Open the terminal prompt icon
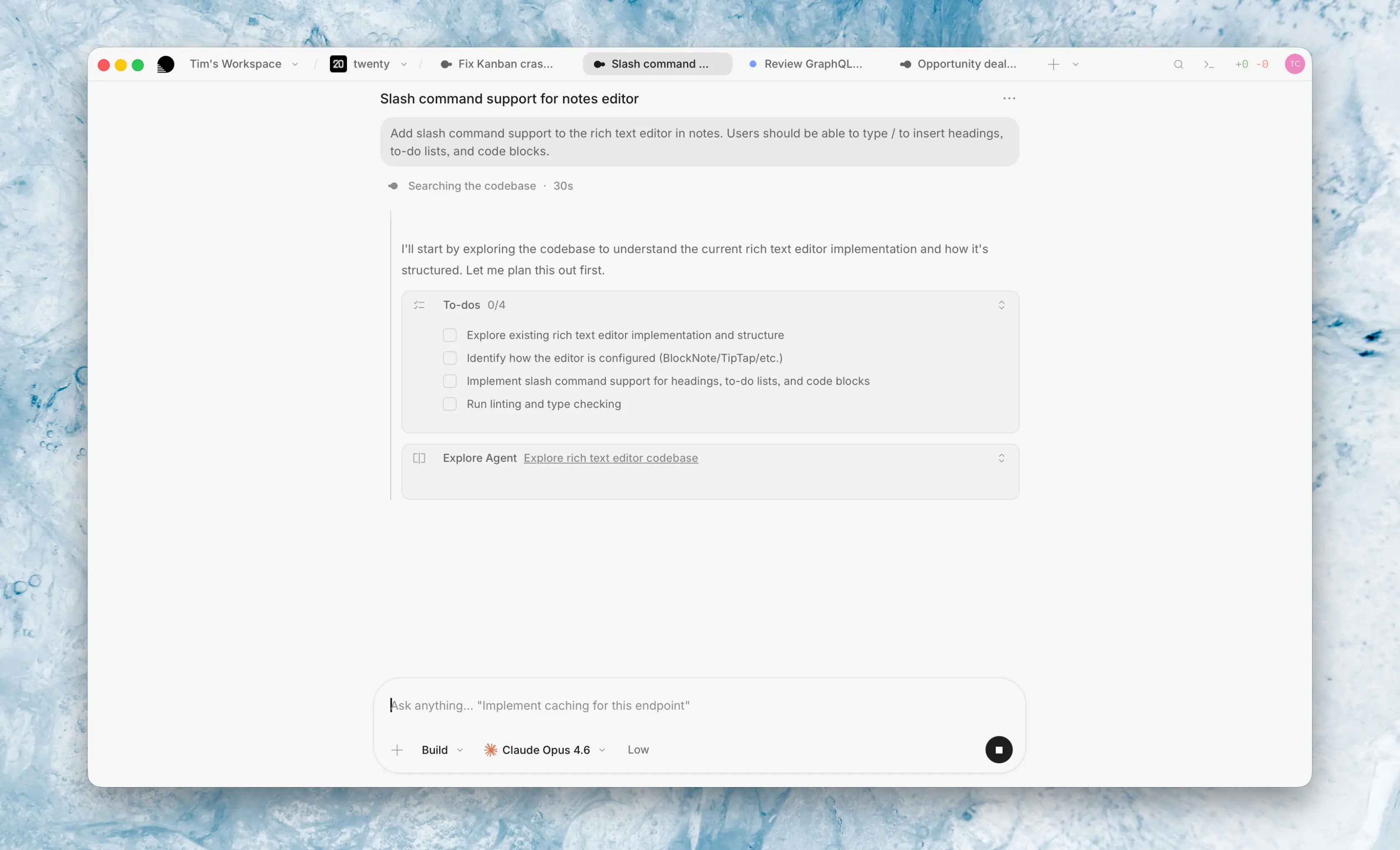The height and width of the screenshot is (850, 1400). [x=1208, y=64]
